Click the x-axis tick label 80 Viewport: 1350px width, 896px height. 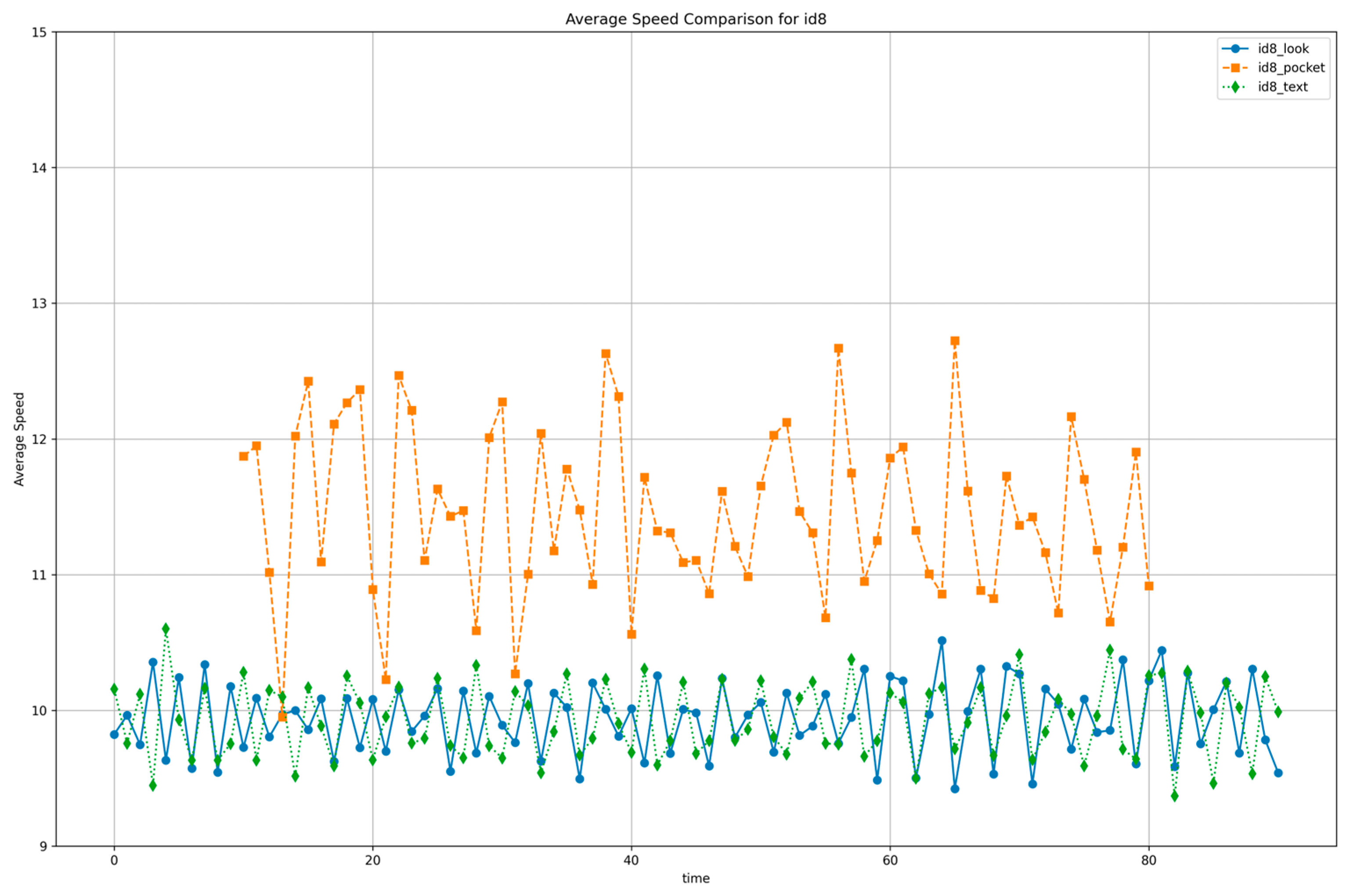[x=1148, y=860]
